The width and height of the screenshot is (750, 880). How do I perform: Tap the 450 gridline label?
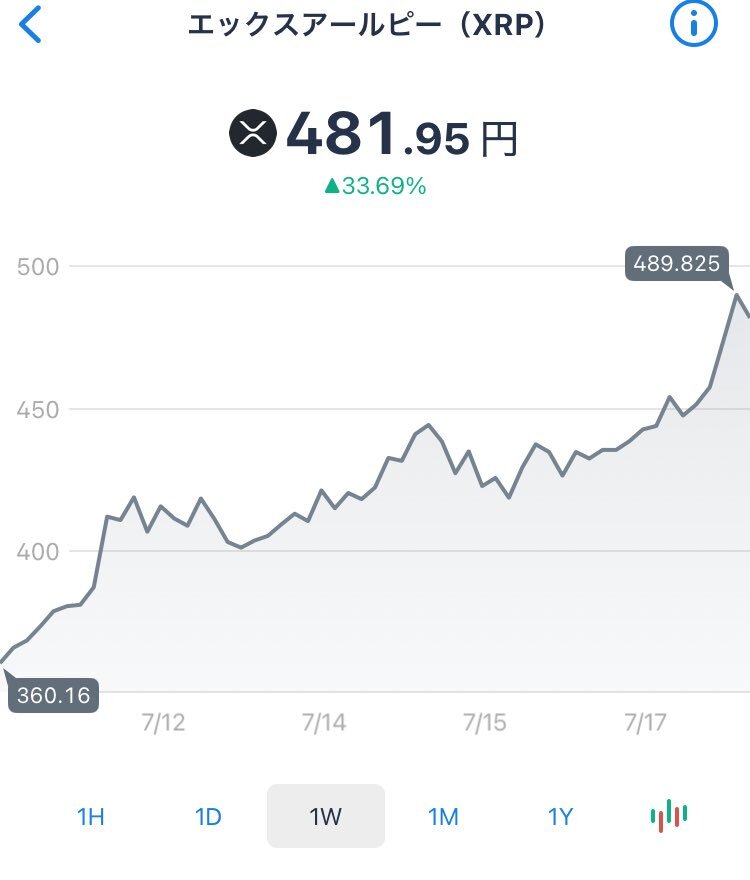tap(38, 410)
